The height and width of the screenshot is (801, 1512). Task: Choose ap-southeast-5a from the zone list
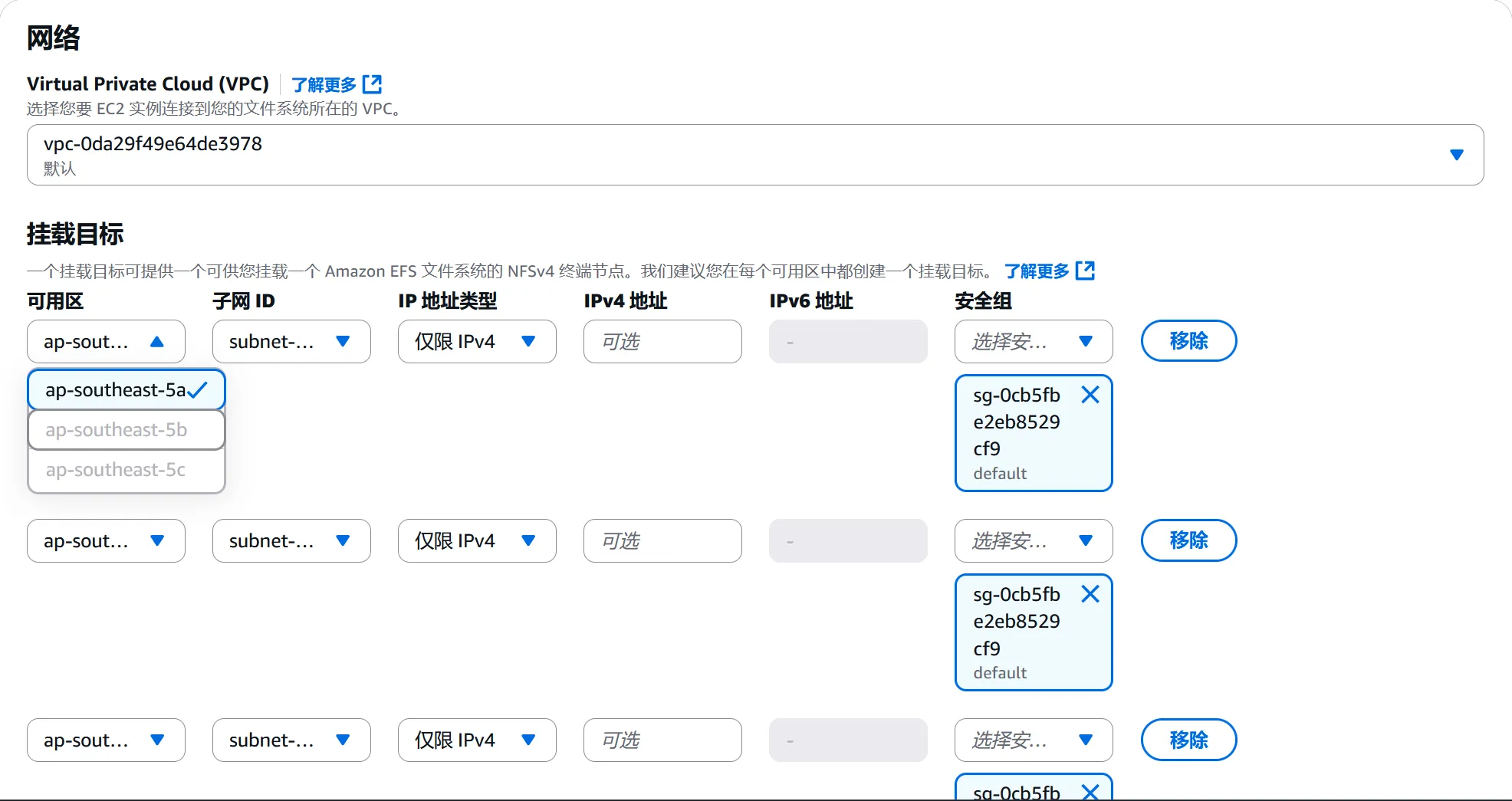(x=115, y=390)
